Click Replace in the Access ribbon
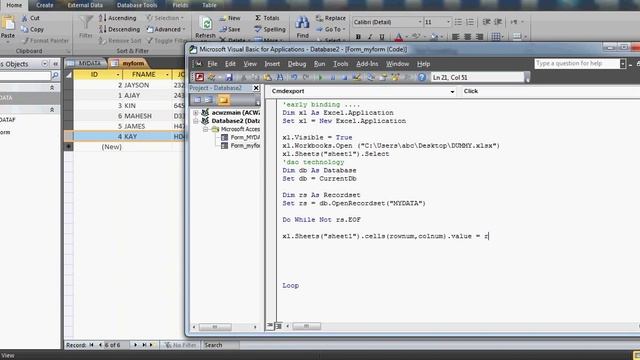Image resolution: width=640 pixels, height=360 pixels. click(x=331, y=18)
